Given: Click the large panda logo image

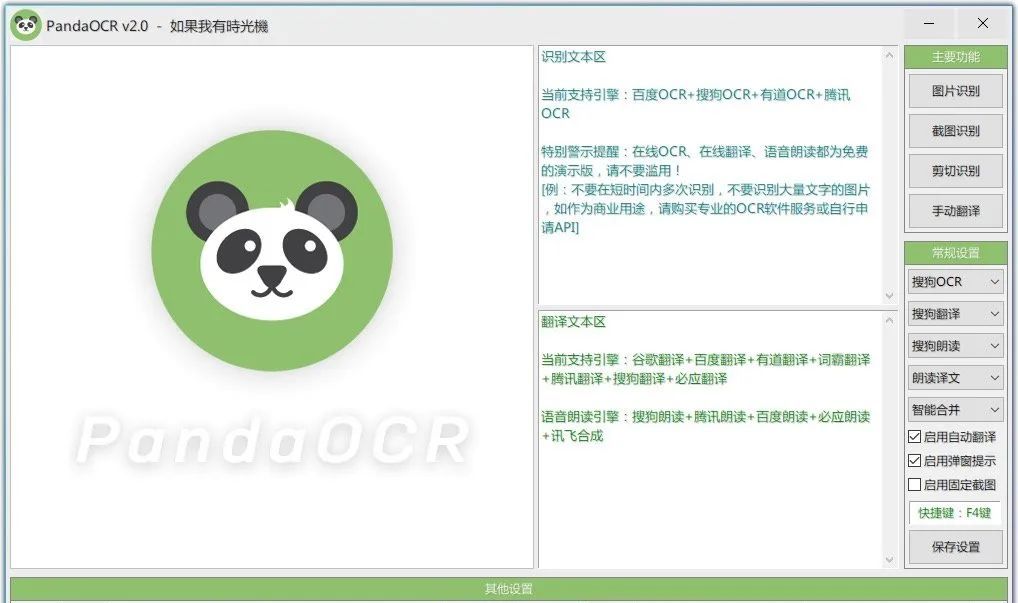Looking at the screenshot, I should [272, 251].
